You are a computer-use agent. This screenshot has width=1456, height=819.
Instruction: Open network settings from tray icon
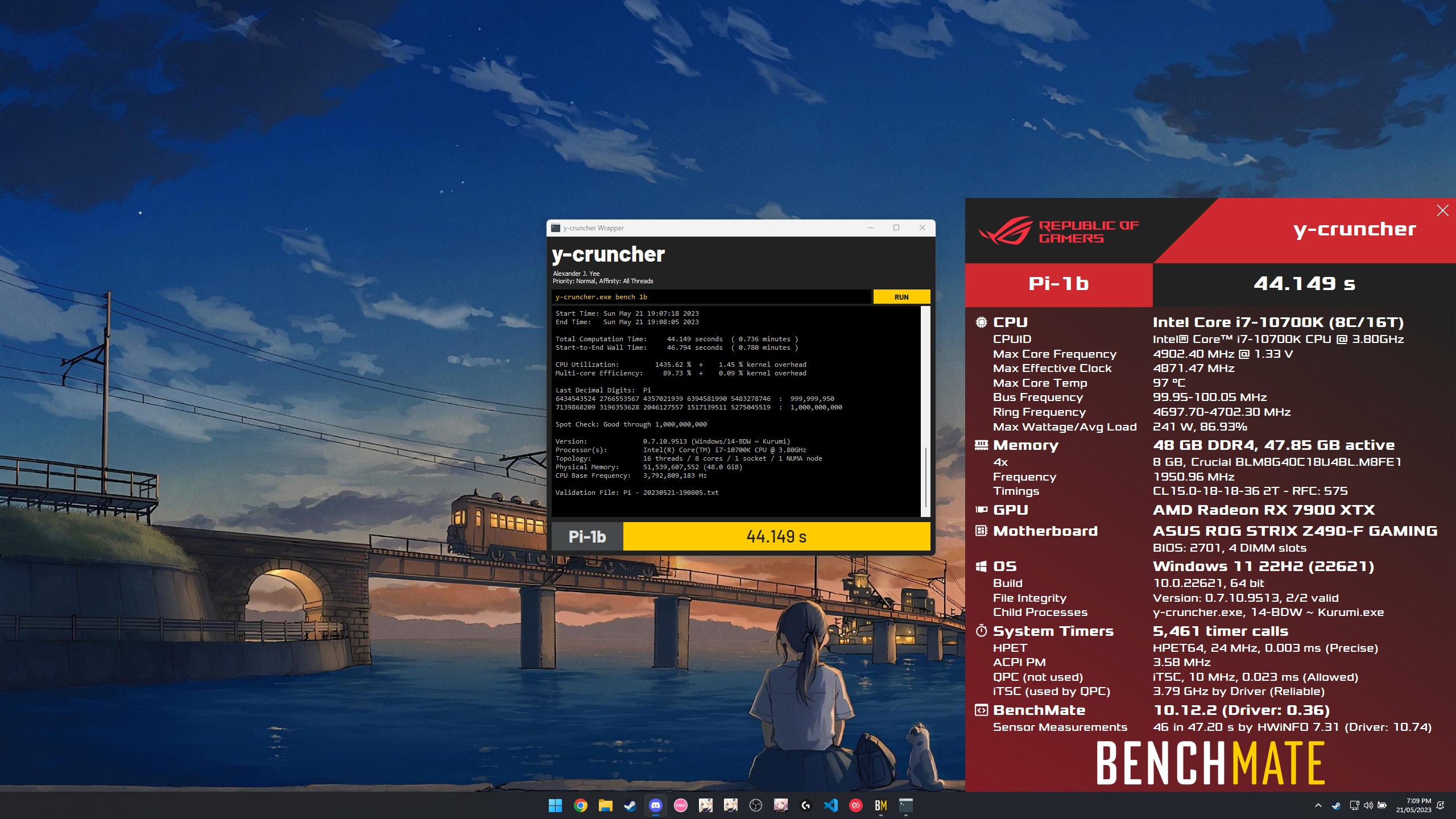point(1354,805)
